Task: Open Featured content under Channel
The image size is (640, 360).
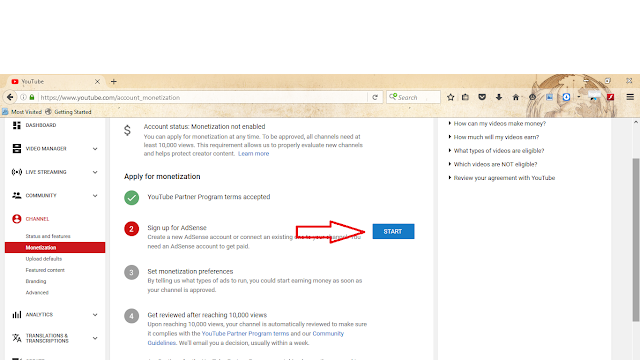Action: pos(45,270)
